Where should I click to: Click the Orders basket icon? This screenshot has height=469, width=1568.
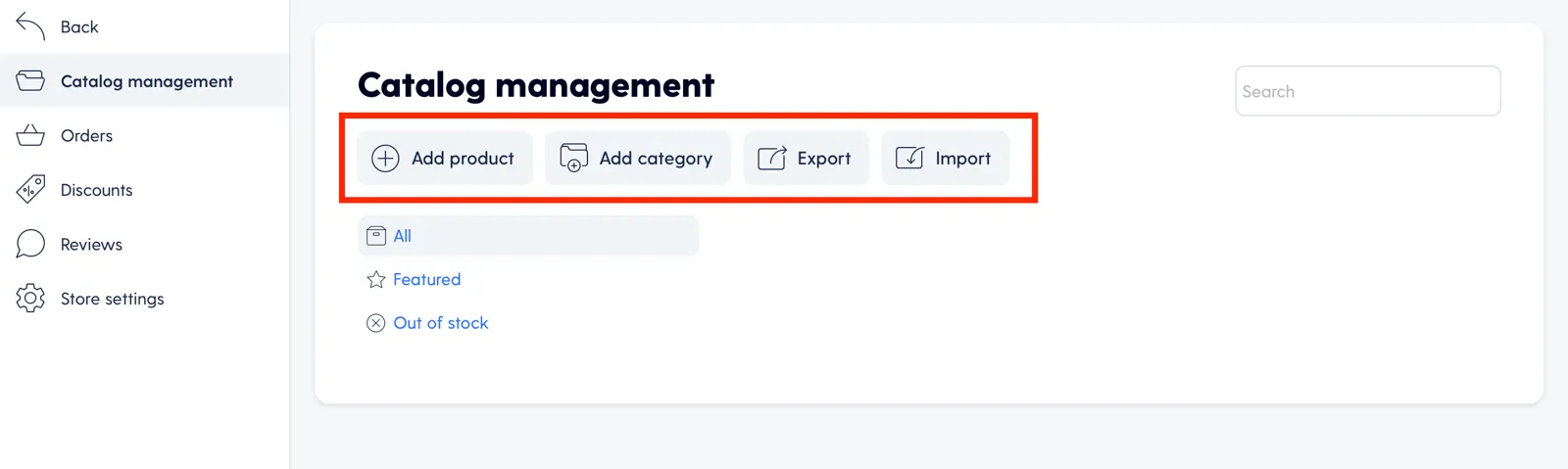coord(30,135)
